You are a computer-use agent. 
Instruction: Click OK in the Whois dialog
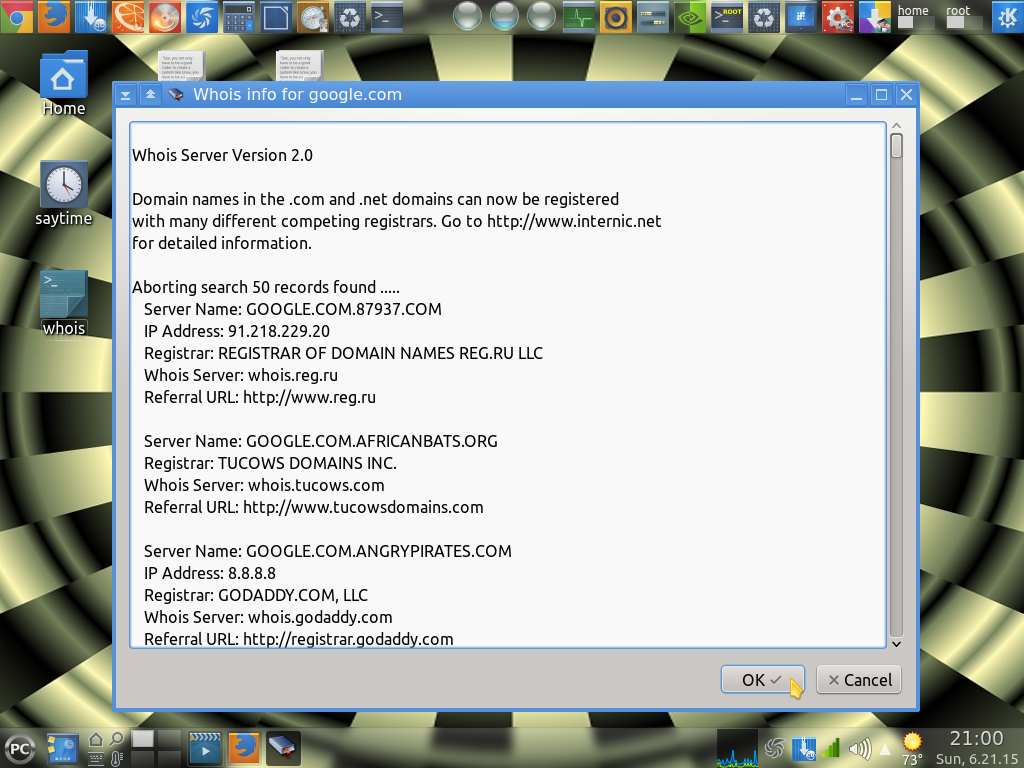[763, 680]
